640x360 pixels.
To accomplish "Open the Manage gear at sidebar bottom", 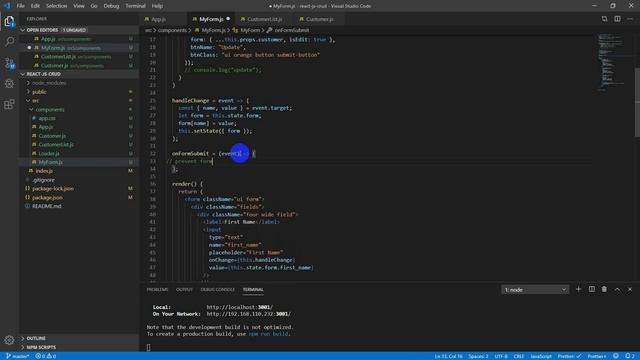I will (x=9, y=340).
